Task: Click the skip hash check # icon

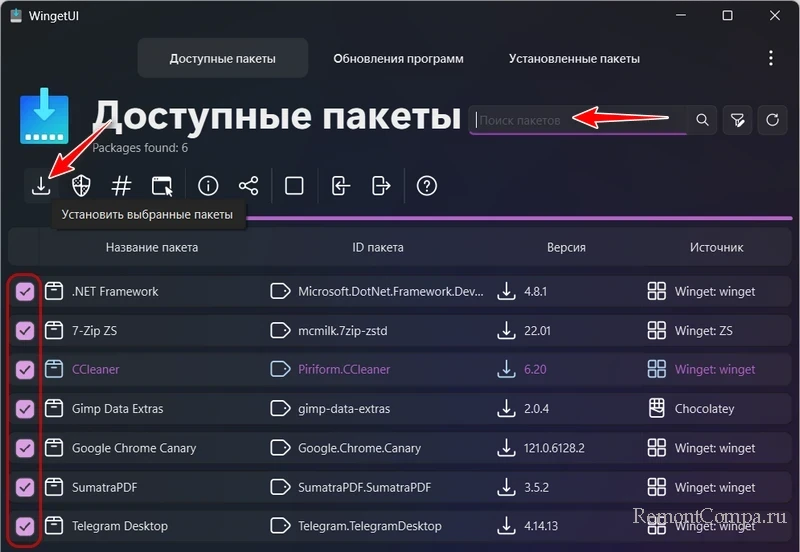Action: (x=121, y=186)
